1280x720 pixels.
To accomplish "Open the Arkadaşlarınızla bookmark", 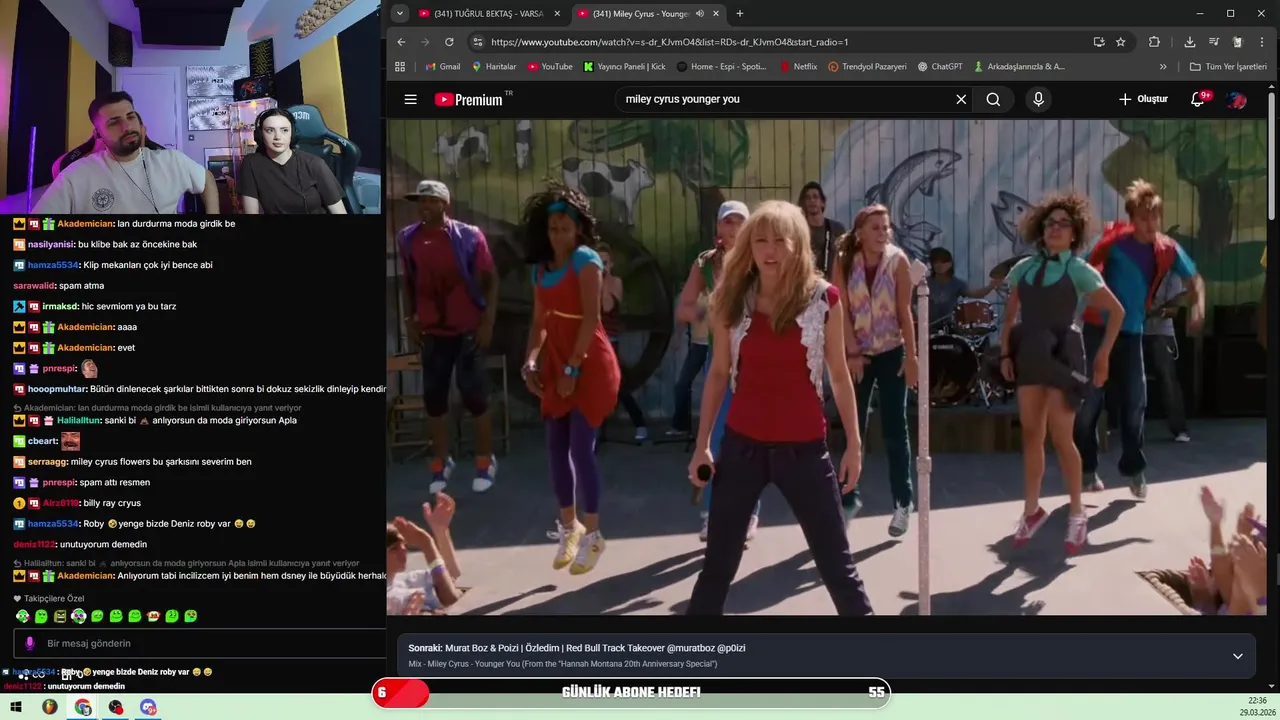I will (1019, 67).
